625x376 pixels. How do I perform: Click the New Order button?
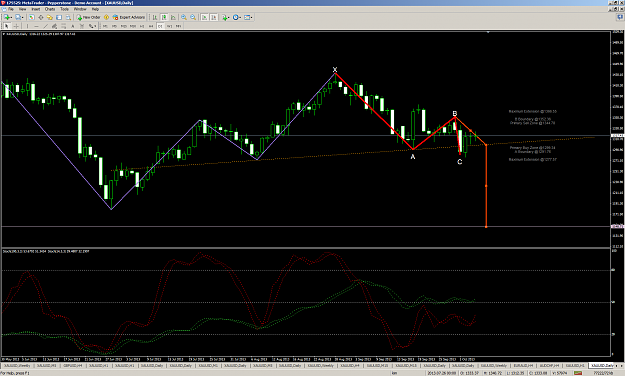click(88, 17)
